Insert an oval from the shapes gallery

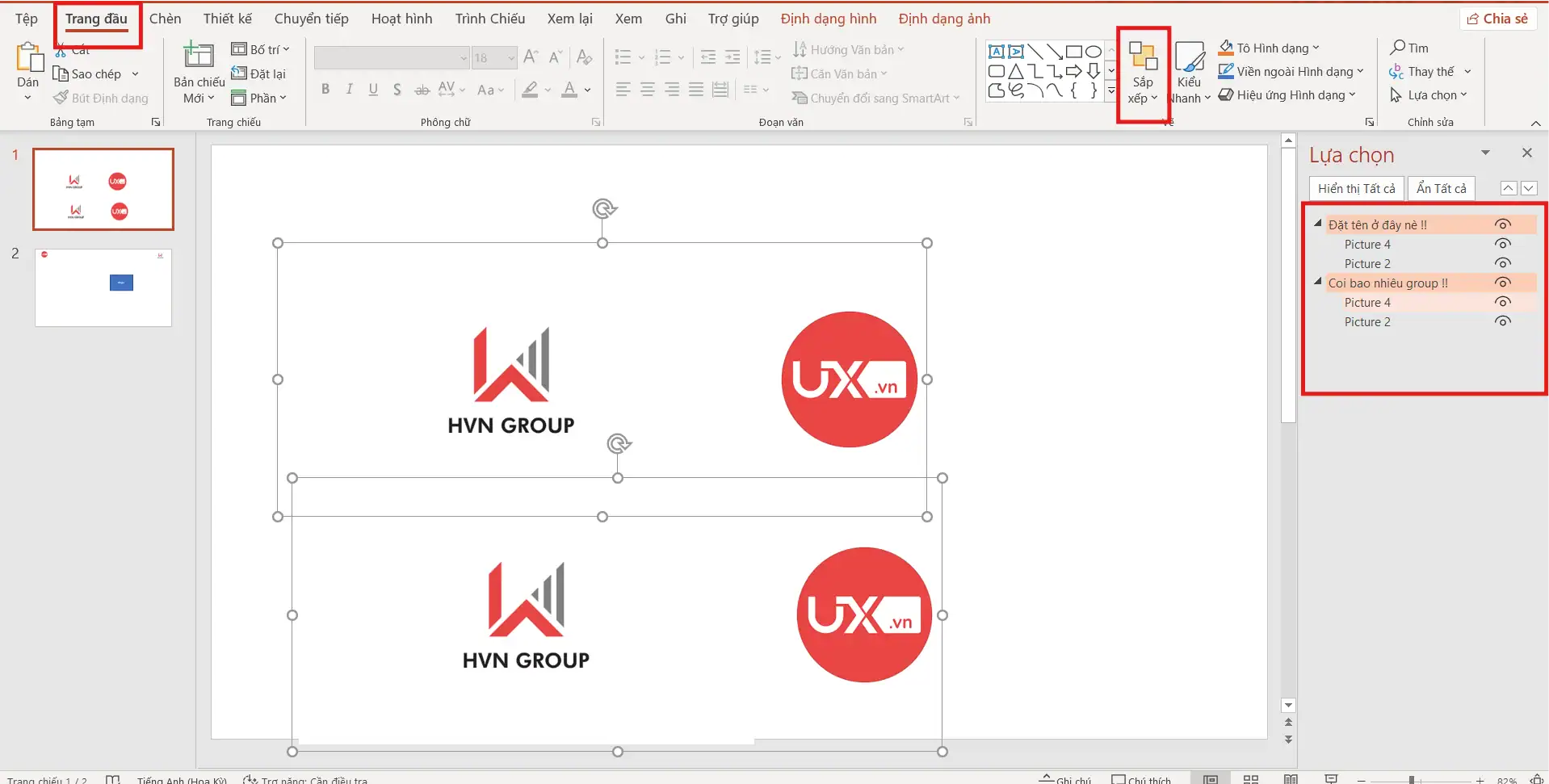coord(1093,50)
